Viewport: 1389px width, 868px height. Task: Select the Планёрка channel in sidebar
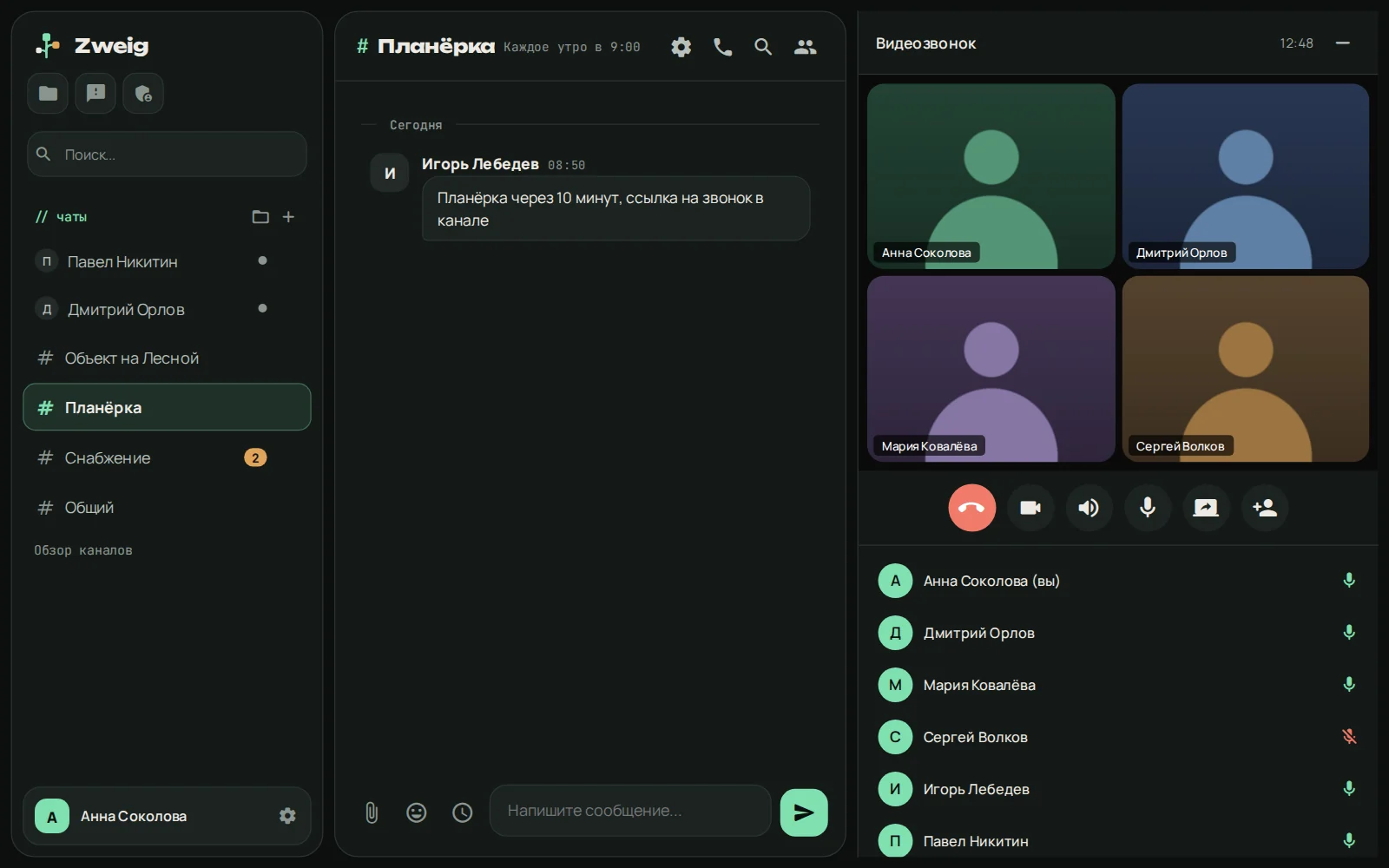click(167, 407)
